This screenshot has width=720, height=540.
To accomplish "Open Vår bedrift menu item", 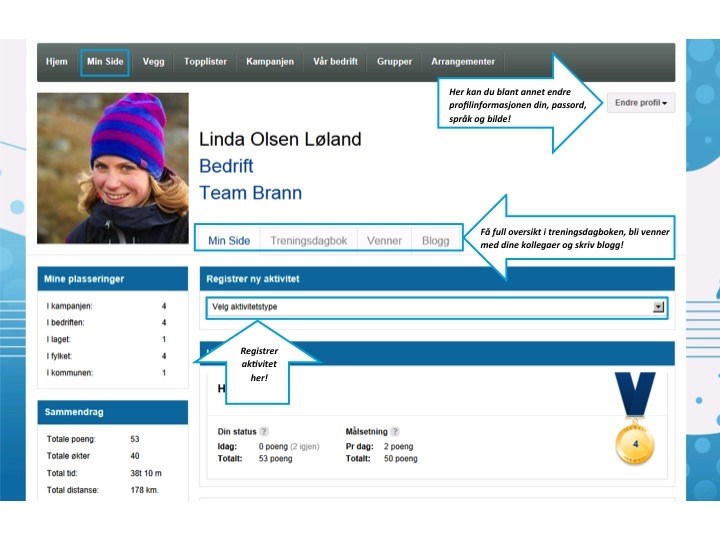I will tap(335, 62).
